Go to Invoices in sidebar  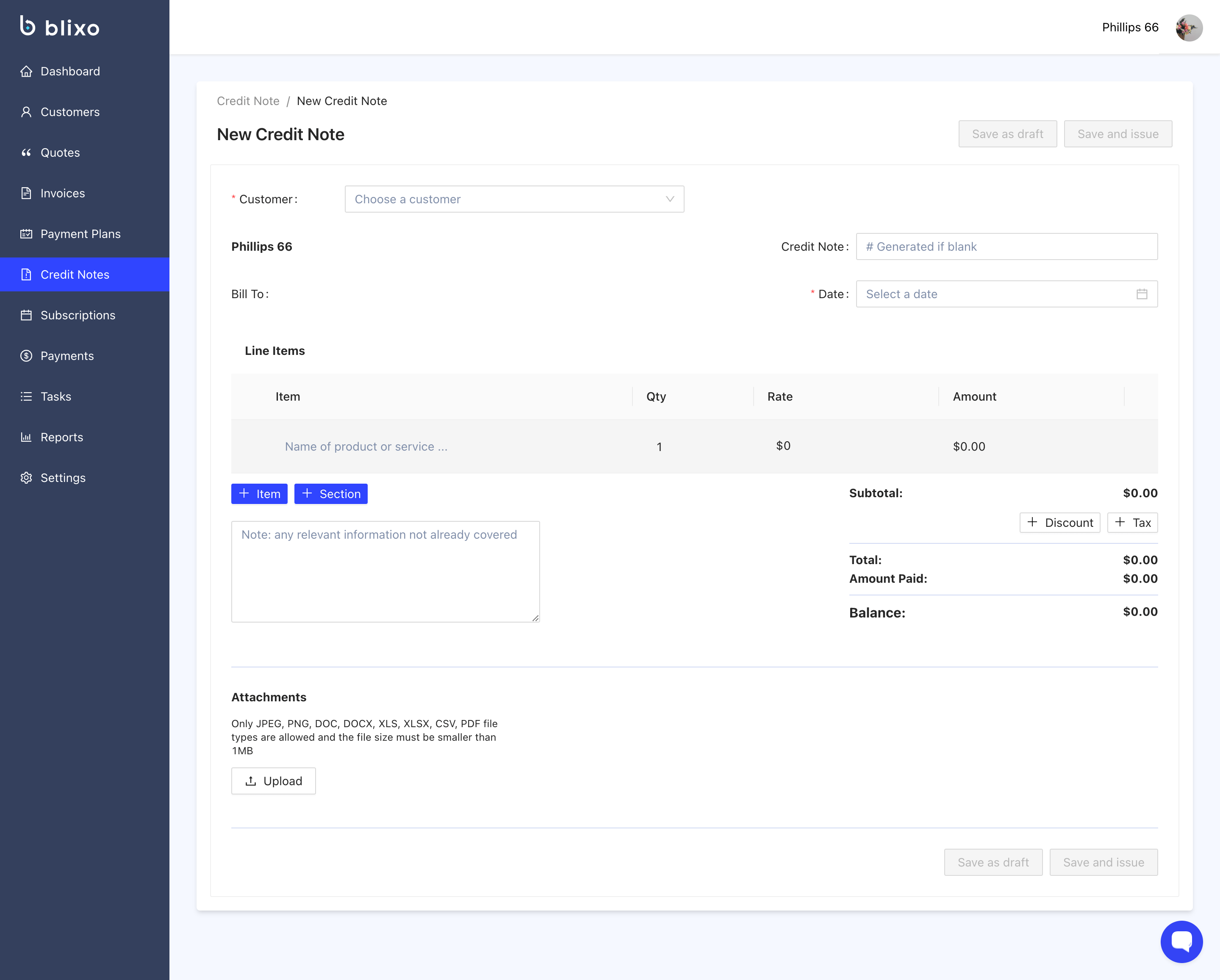pyautogui.click(x=63, y=194)
